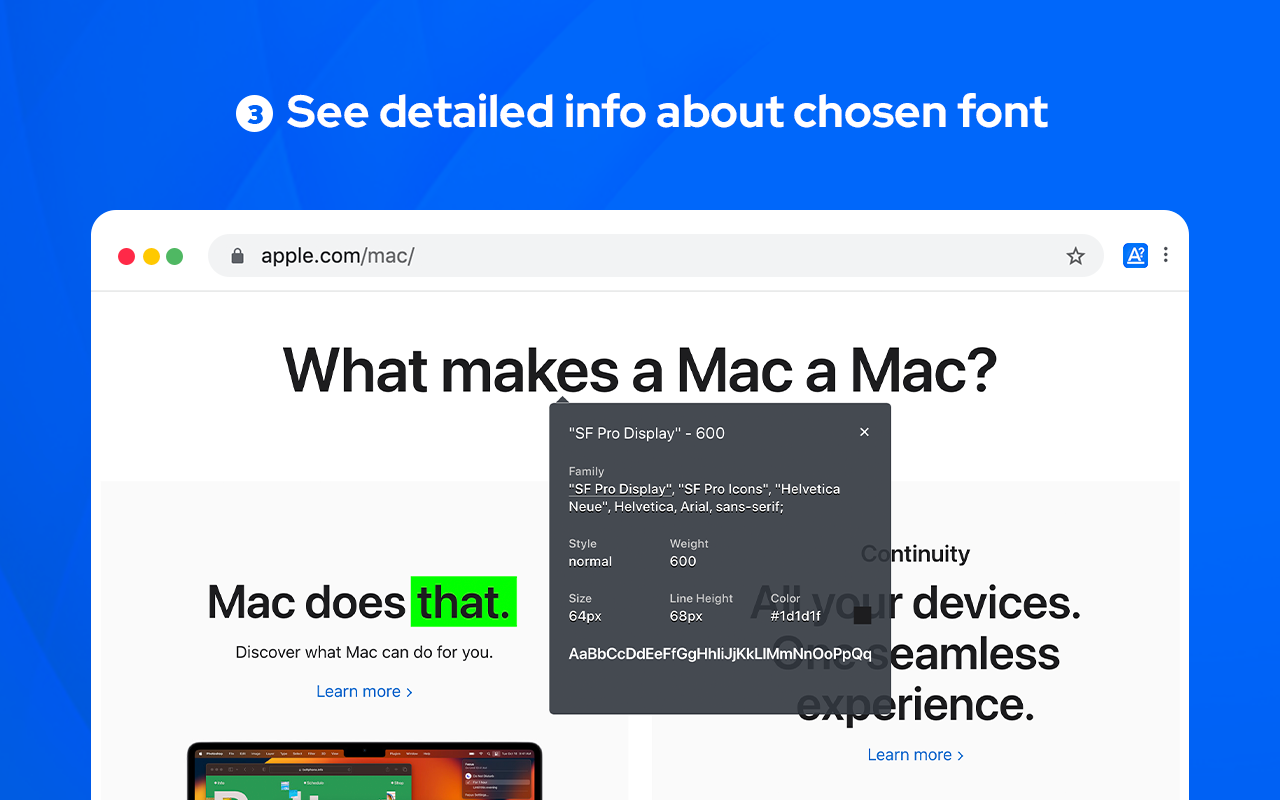
Task: Click the yellow traffic light button
Action: [x=151, y=256]
